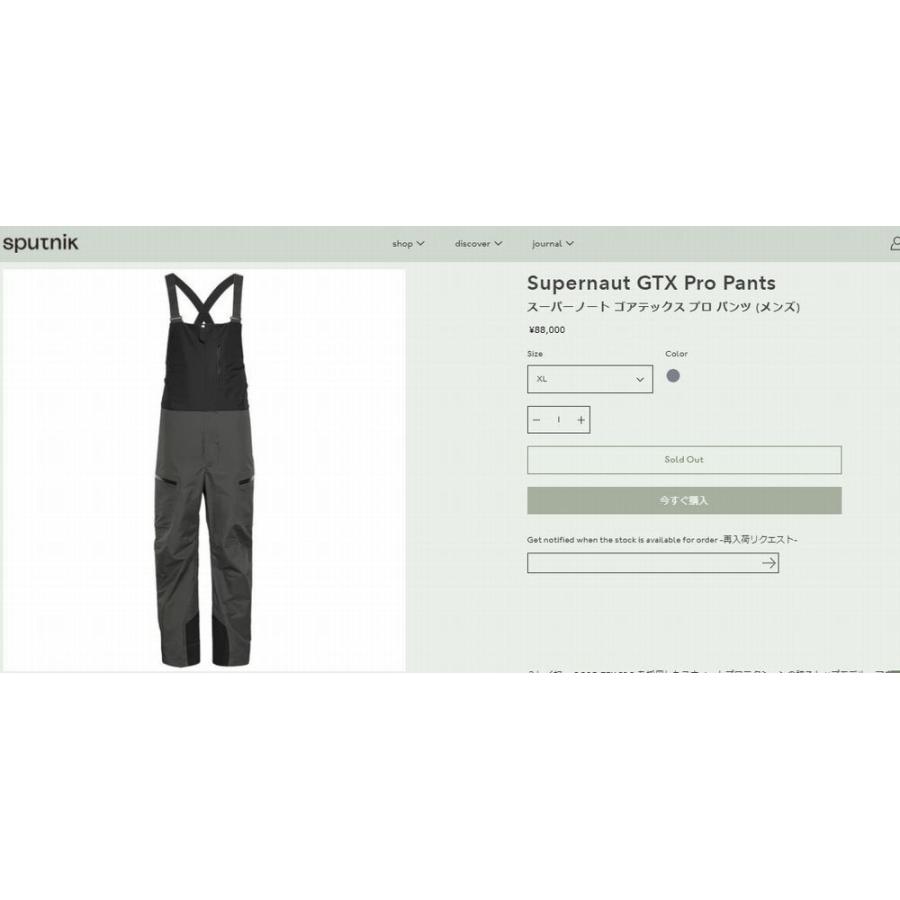The image size is (900, 900).
Task: Click the Supernaut GTX Pro Pants title
Action: [651, 283]
